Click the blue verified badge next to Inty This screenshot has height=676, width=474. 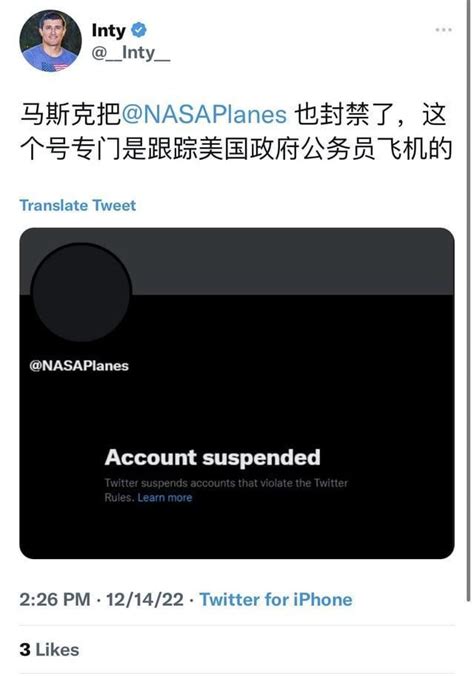tap(139, 30)
